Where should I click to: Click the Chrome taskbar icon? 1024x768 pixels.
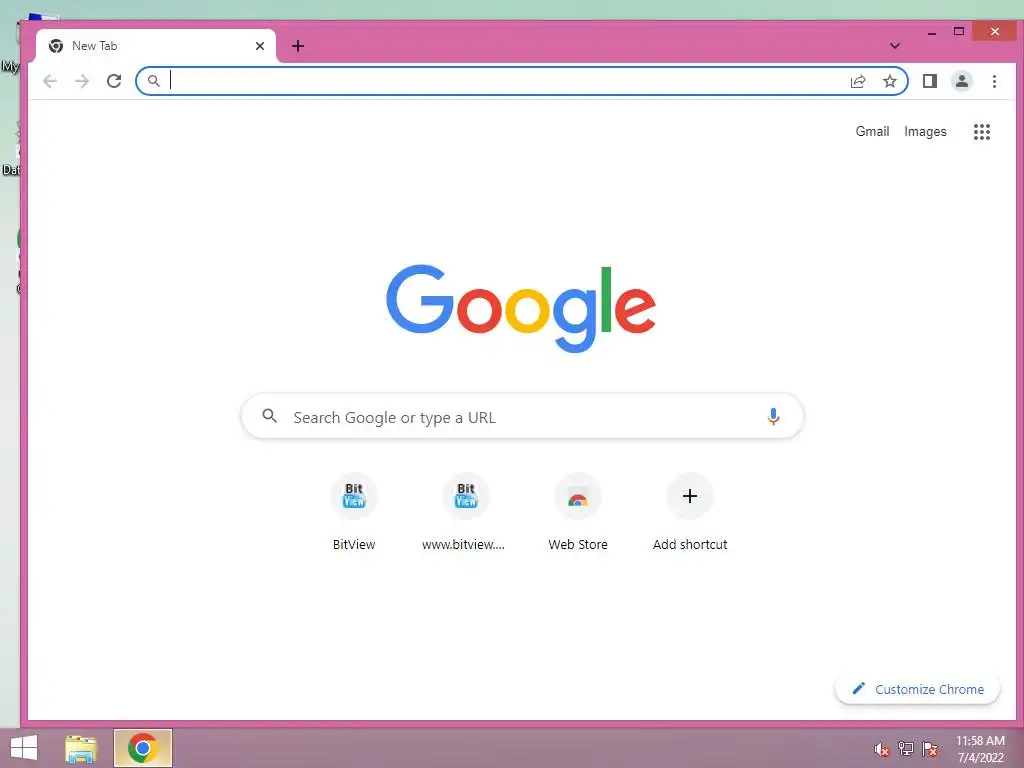click(x=143, y=748)
